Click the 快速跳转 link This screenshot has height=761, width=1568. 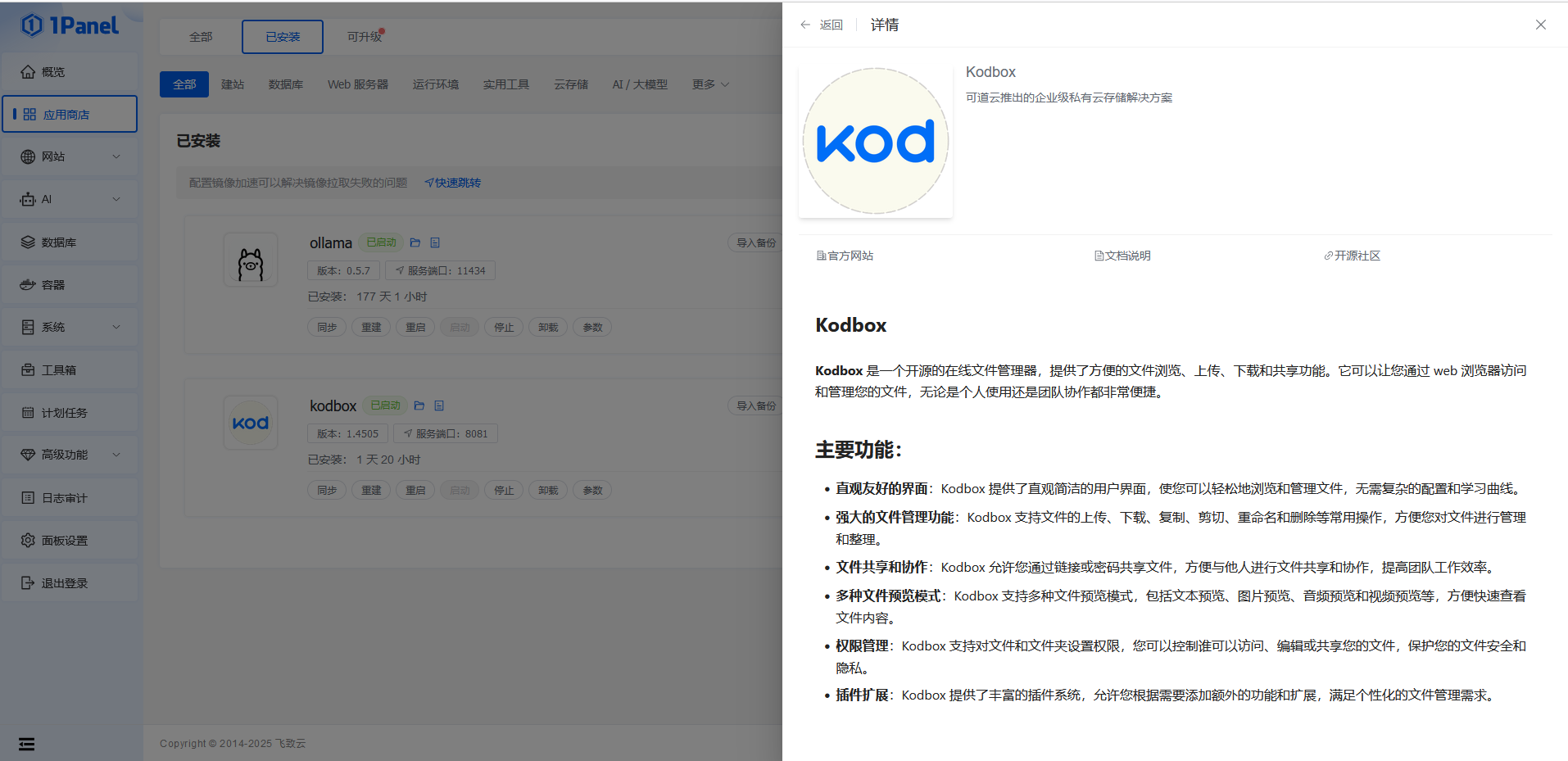453,183
